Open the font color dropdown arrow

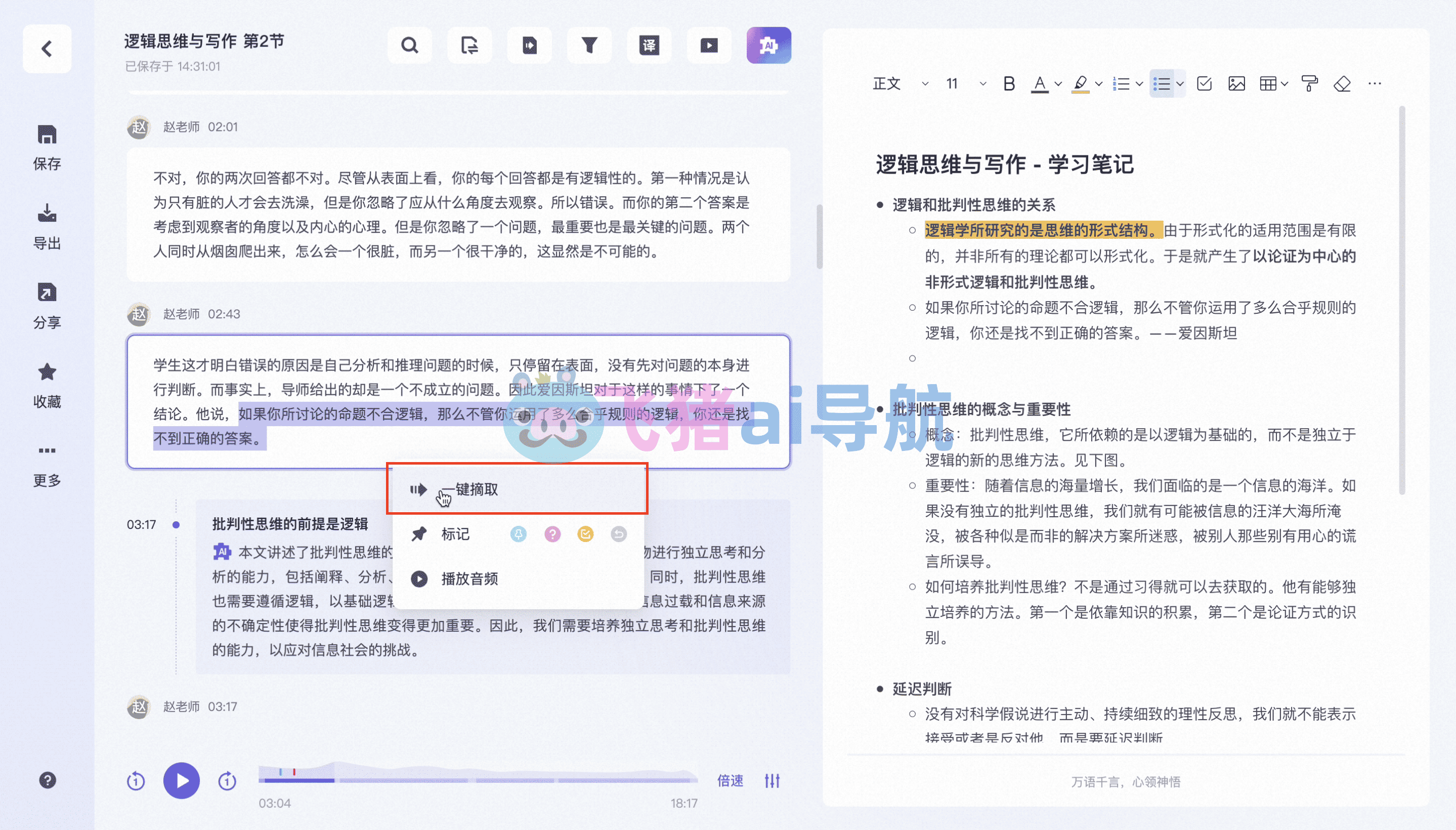pos(1058,84)
